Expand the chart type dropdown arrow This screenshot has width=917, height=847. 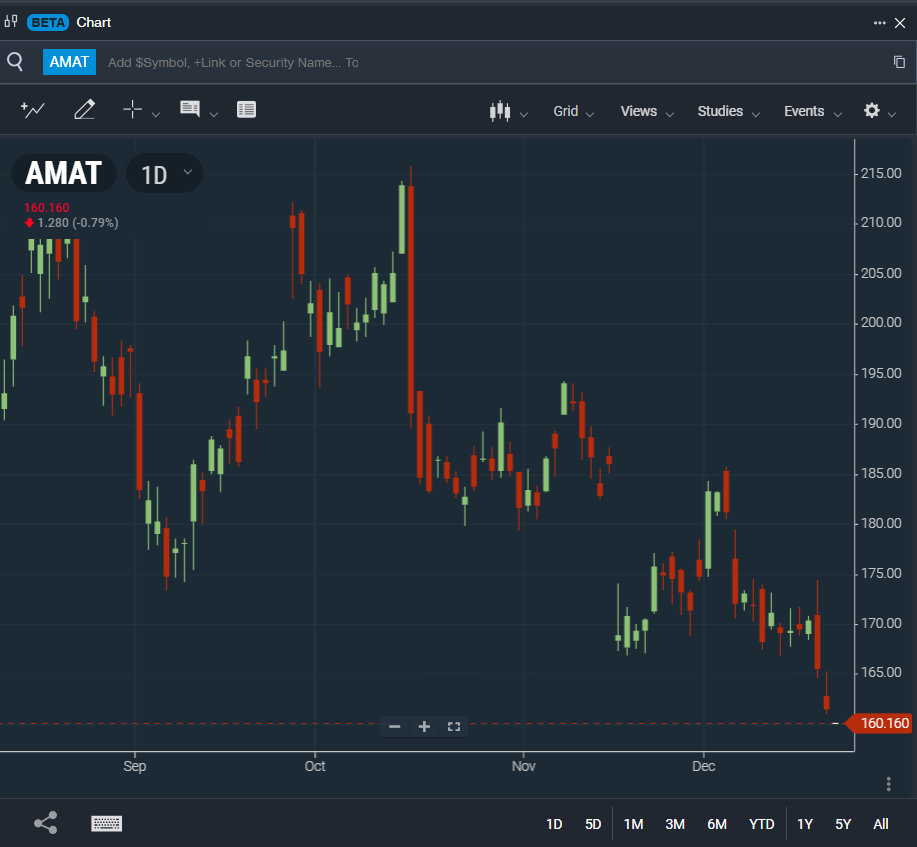[524, 115]
